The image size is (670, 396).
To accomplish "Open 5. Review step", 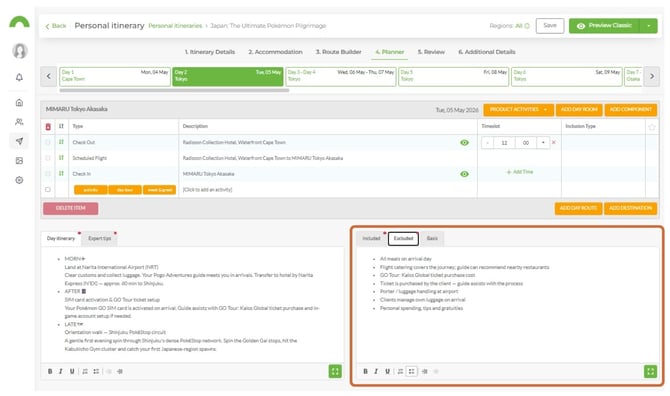I will [x=431, y=52].
